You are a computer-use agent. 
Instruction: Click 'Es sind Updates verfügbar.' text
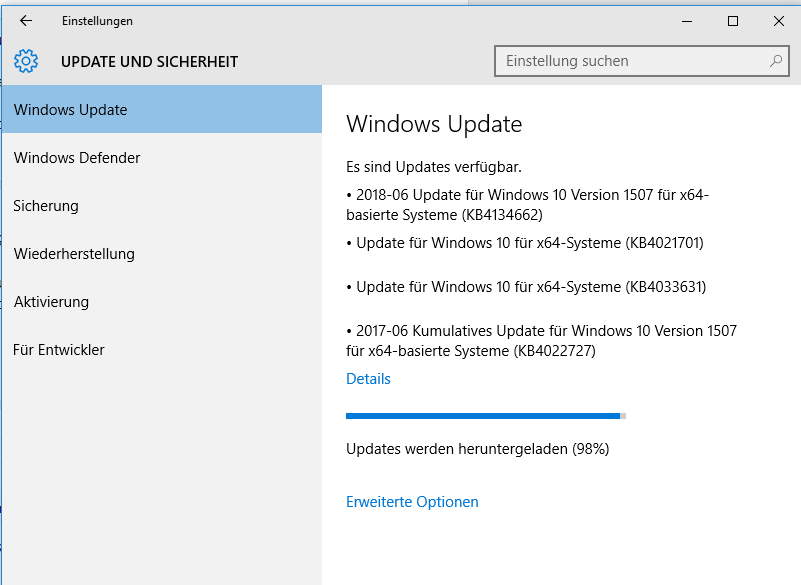(x=434, y=167)
